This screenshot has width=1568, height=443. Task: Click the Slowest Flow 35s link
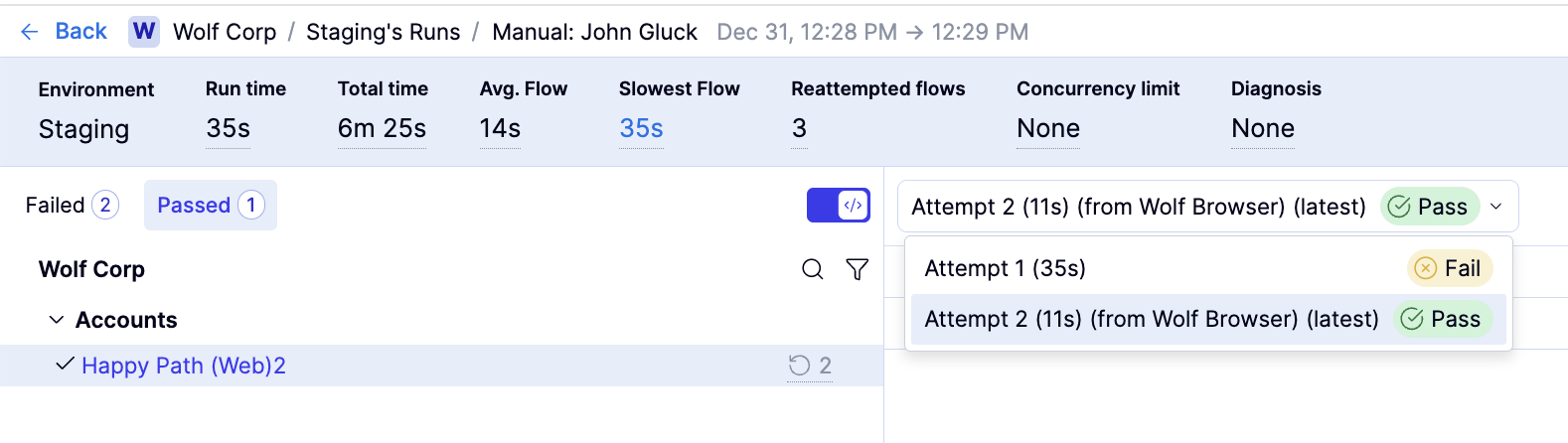click(x=641, y=129)
